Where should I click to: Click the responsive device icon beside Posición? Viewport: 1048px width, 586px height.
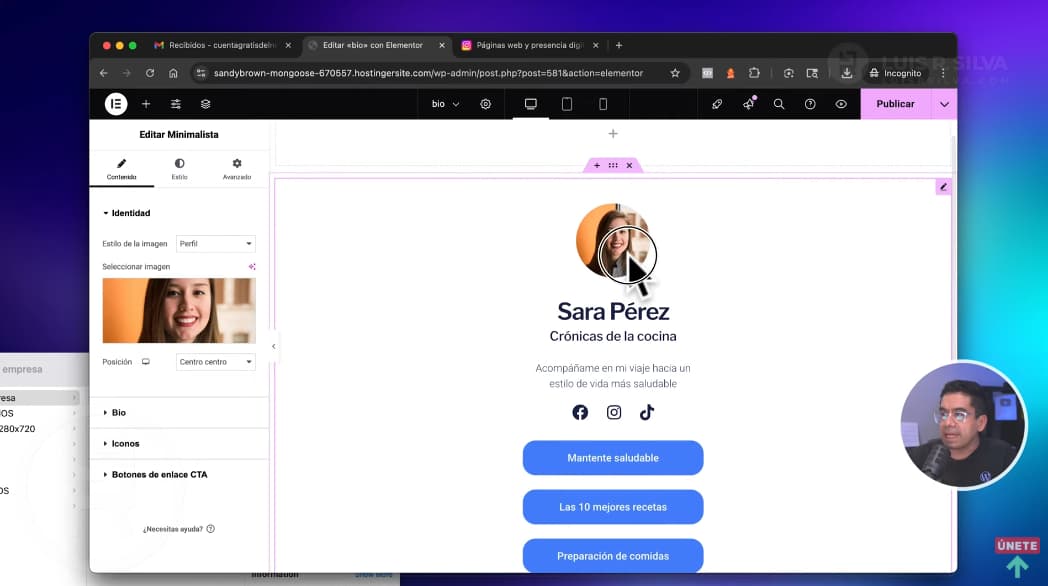coord(146,362)
